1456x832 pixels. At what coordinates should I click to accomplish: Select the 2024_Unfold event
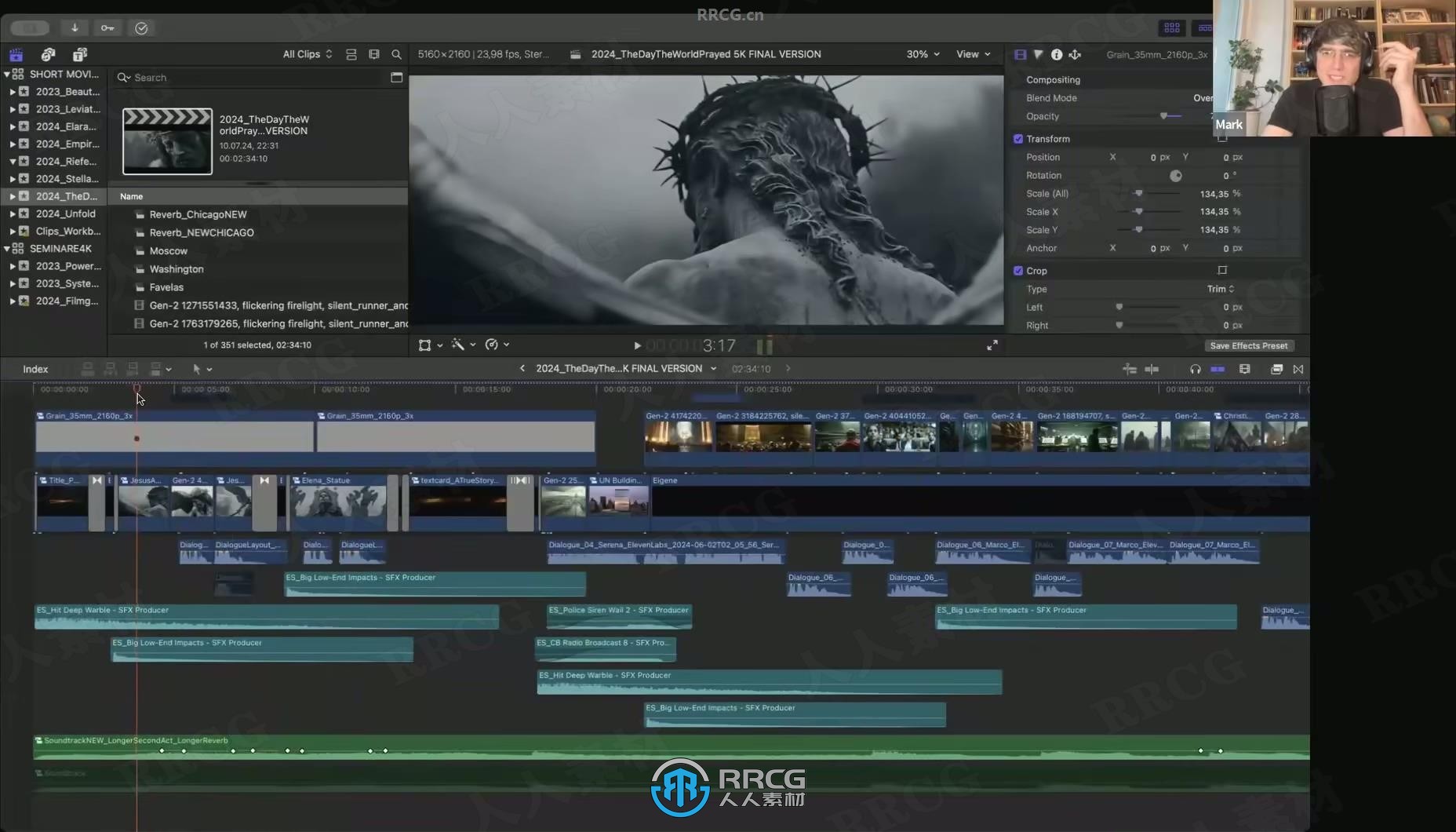tap(66, 213)
